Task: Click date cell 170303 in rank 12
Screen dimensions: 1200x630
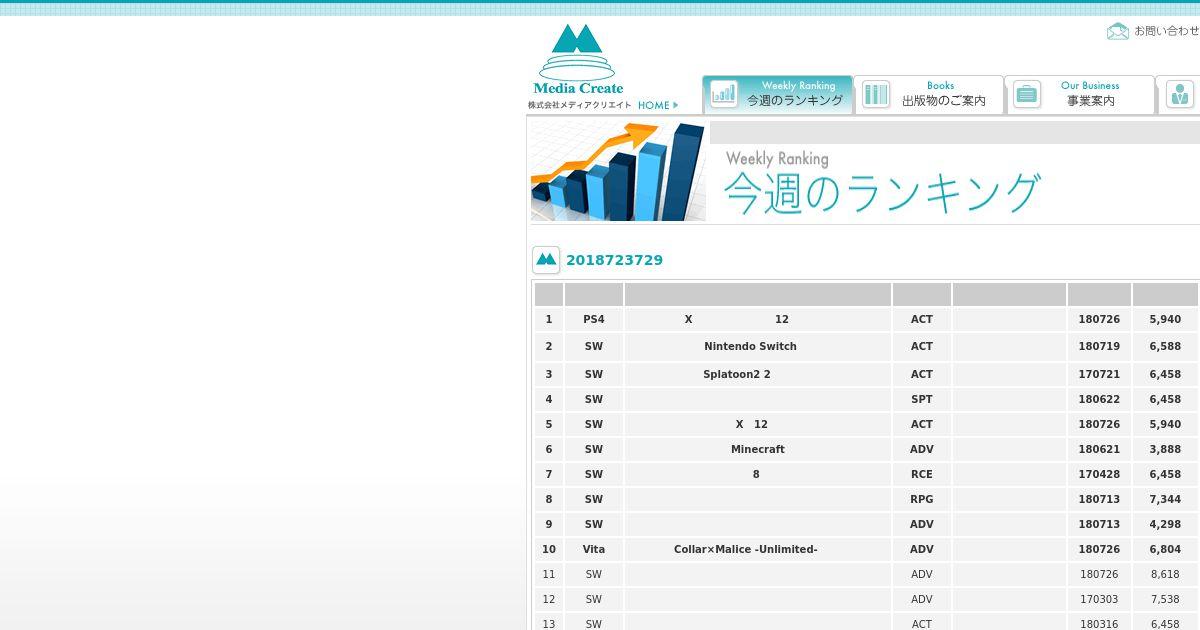Action: 1099,599
